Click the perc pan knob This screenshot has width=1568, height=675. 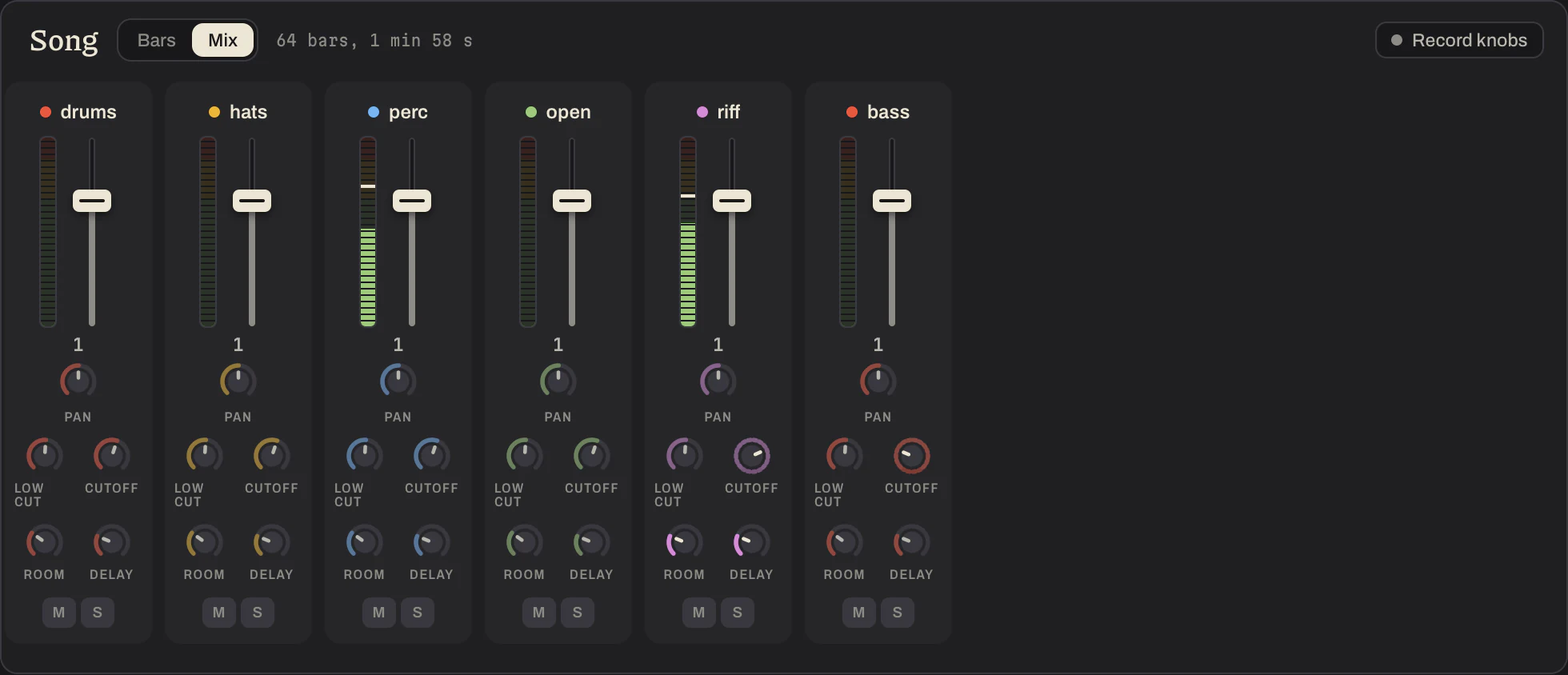point(398,381)
